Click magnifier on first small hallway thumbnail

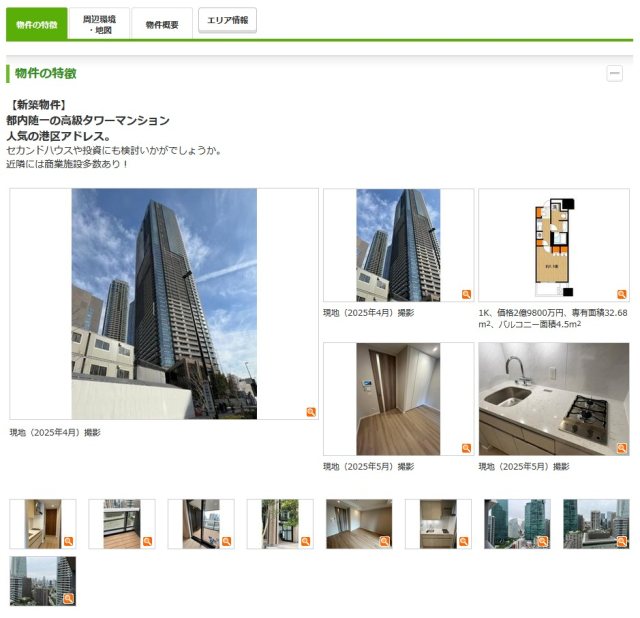pos(68,541)
